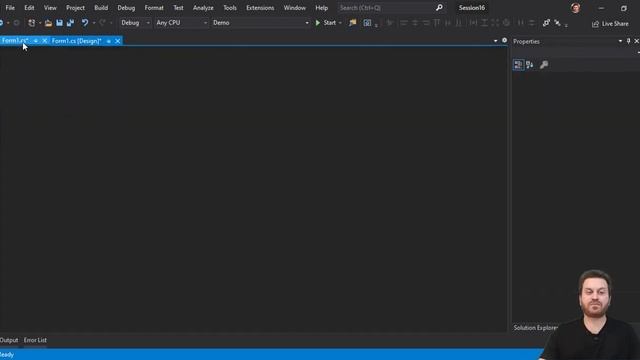Open the Debug configuration dropdown
Image resolution: width=640 pixels, height=360 pixels.
point(135,23)
